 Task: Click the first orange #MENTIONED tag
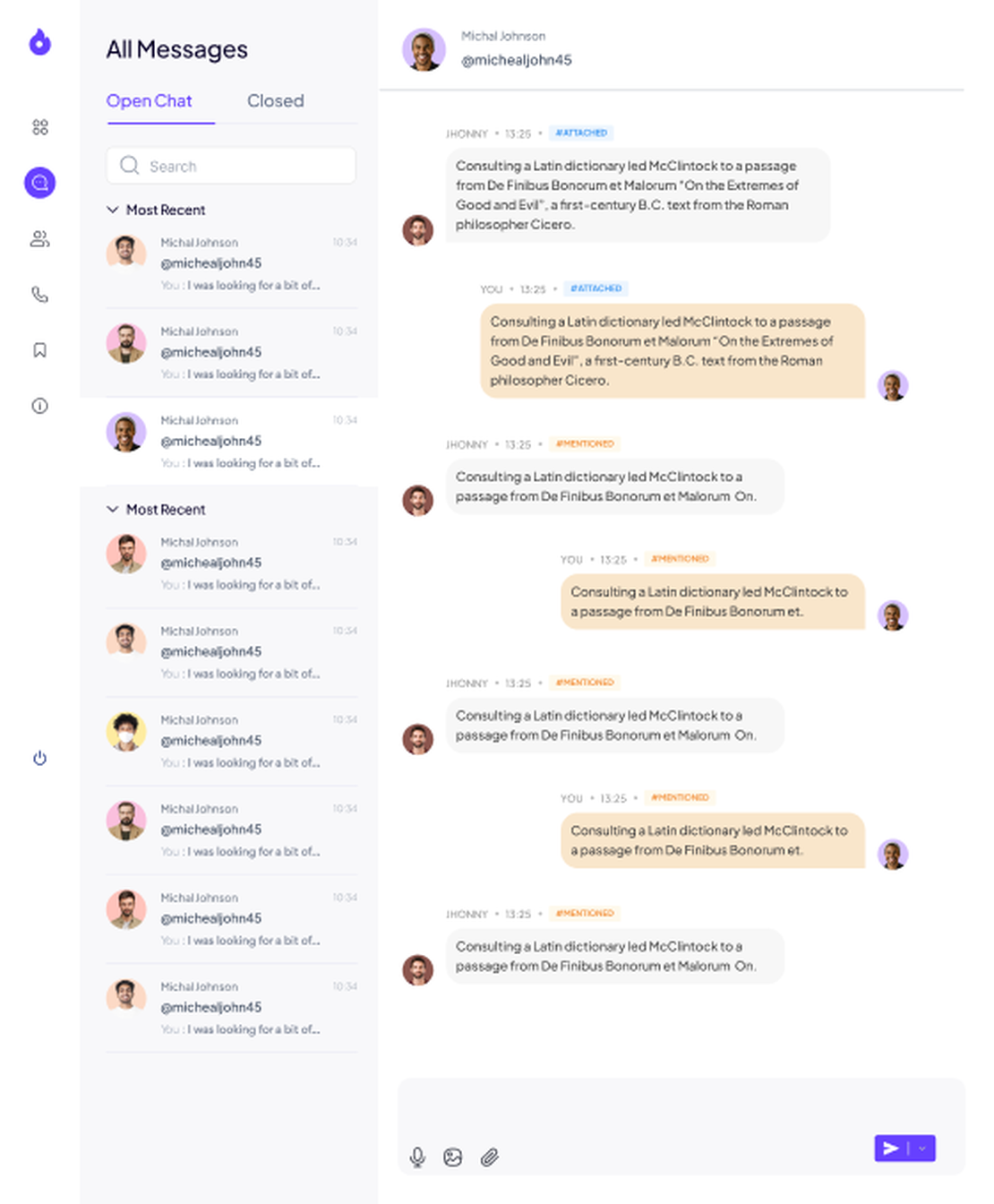point(585,443)
